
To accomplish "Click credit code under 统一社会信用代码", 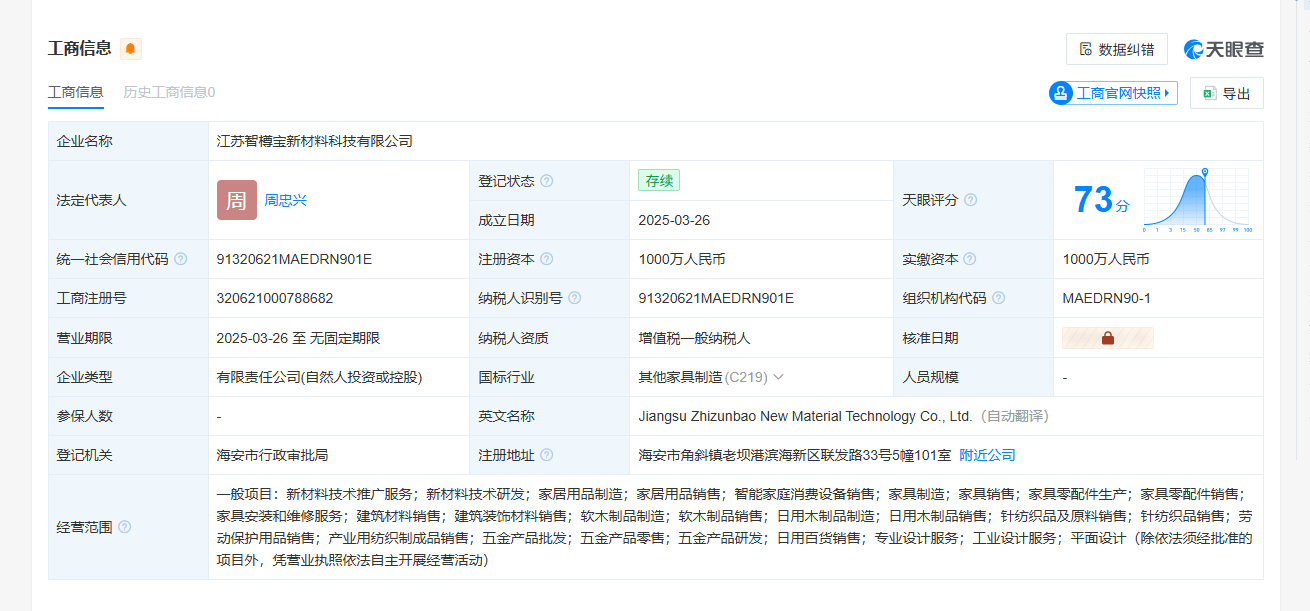I will point(294,259).
